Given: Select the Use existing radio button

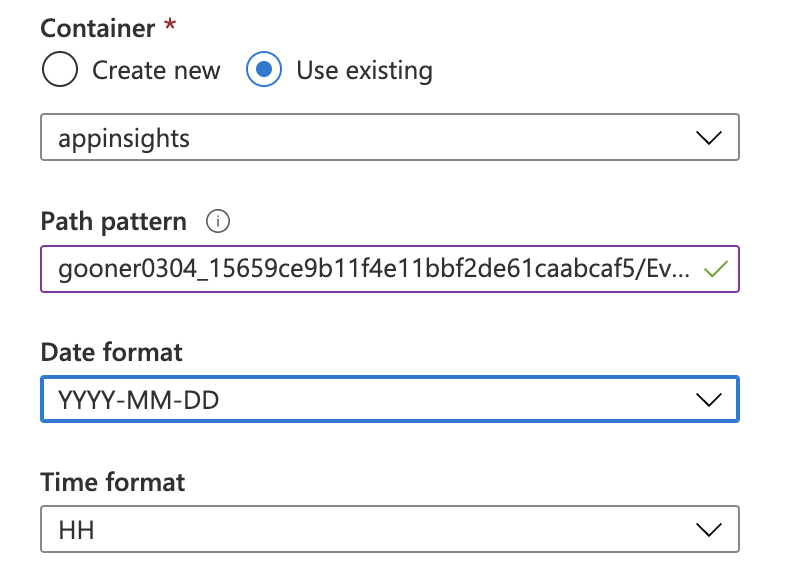Looking at the screenshot, I should click(x=264, y=71).
